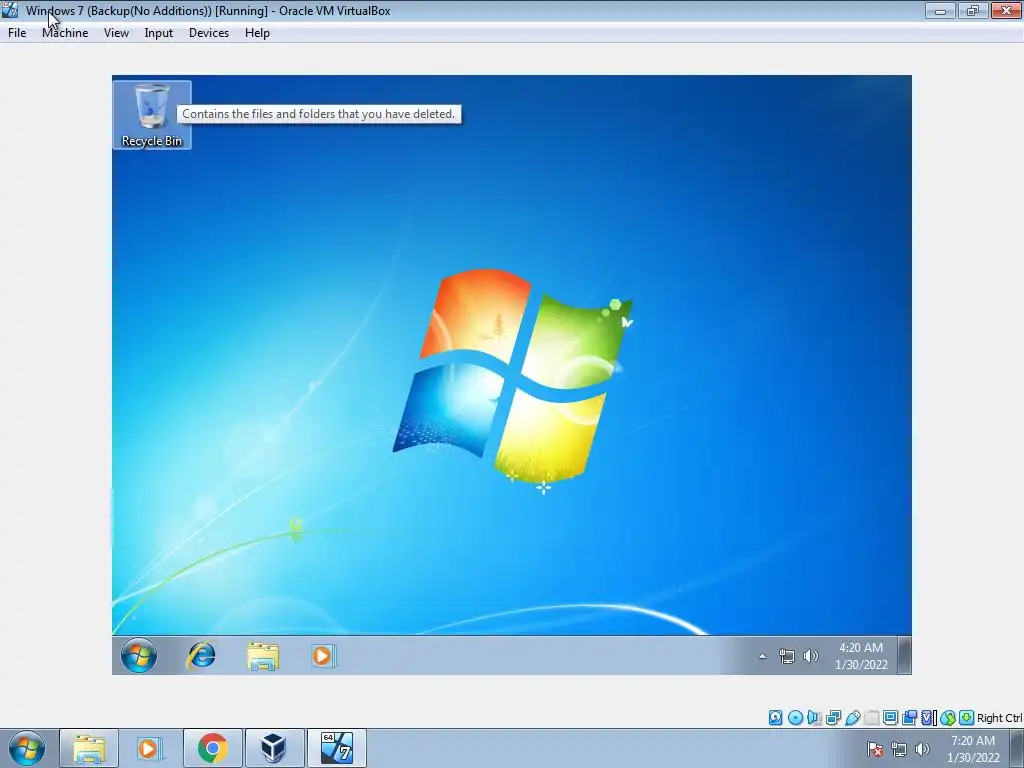This screenshot has height=768, width=1024.
Task: Launch Internet Explorer in guest taskbar
Action: (201, 655)
